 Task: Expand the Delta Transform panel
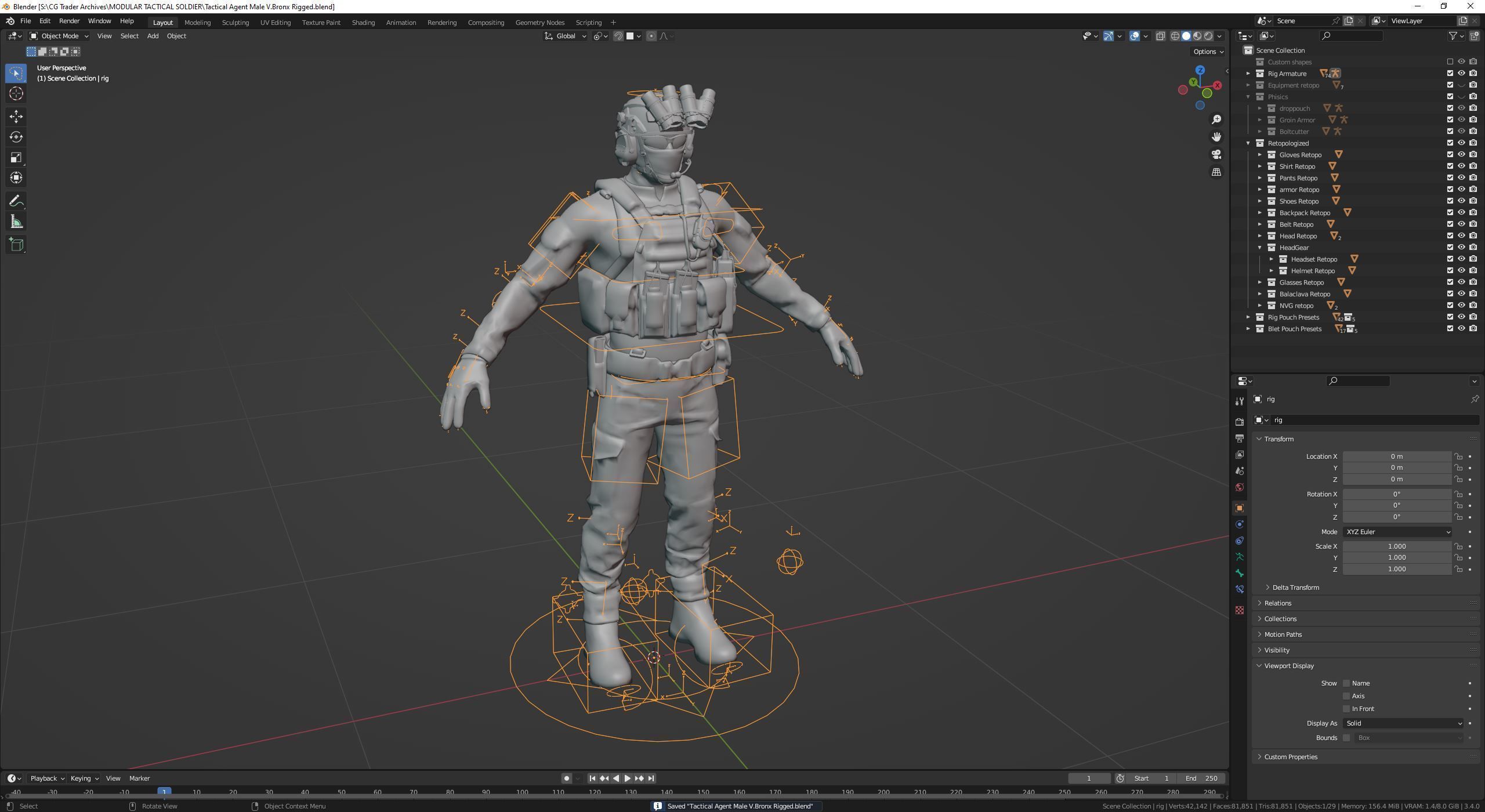[1295, 588]
